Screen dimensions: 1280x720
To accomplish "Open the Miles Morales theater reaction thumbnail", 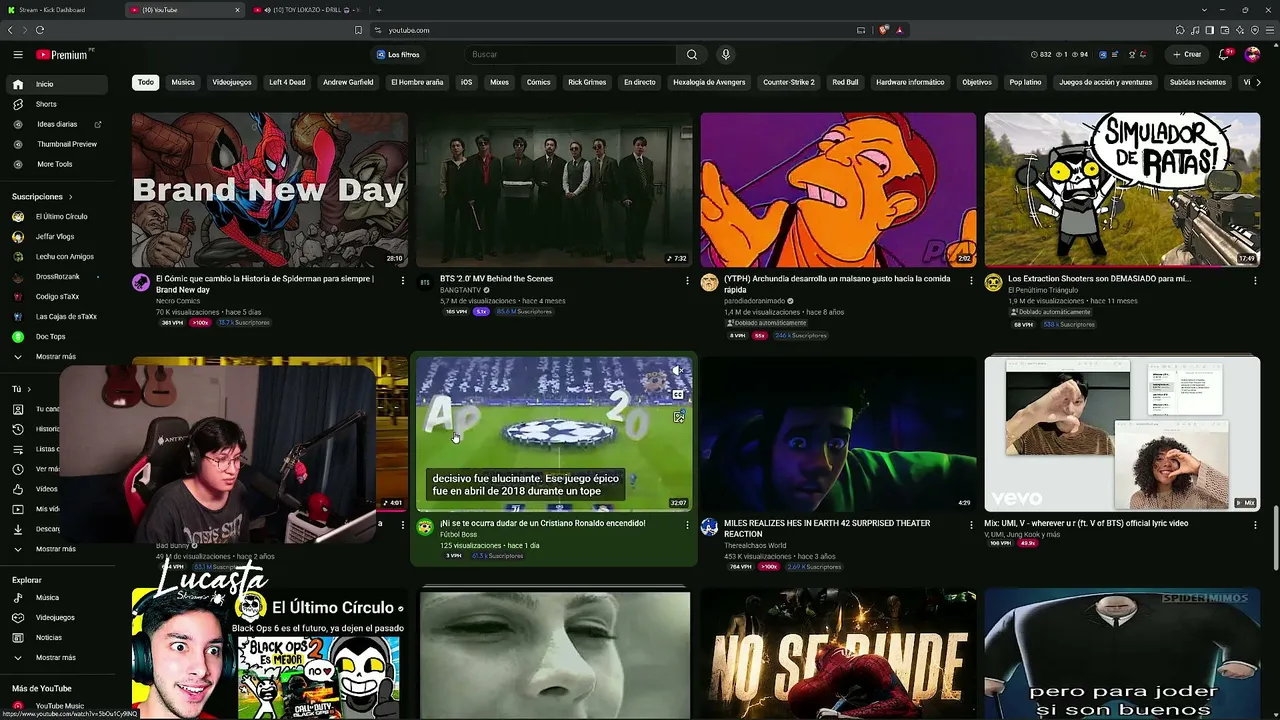I will click(838, 434).
